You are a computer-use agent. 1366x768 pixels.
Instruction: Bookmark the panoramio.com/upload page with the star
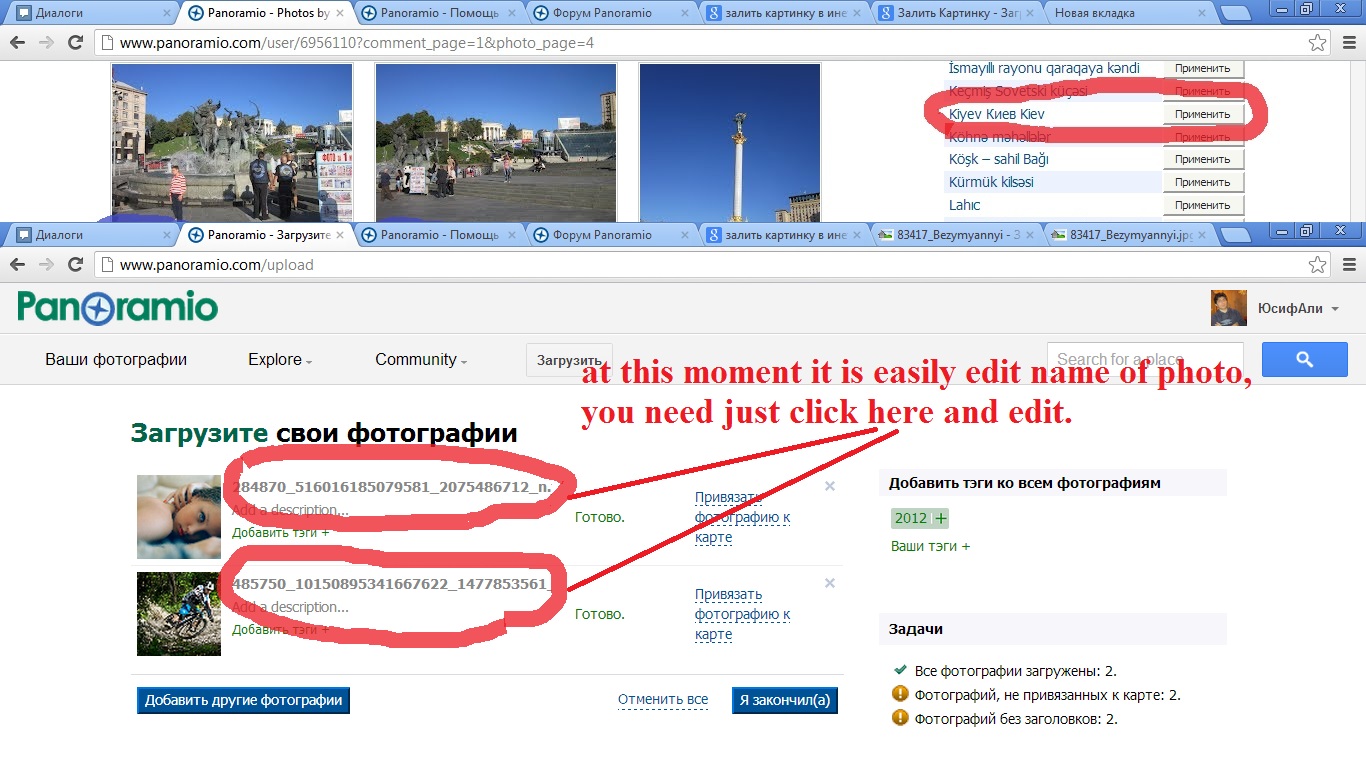pyautogui.click(x=1318, y=265)
